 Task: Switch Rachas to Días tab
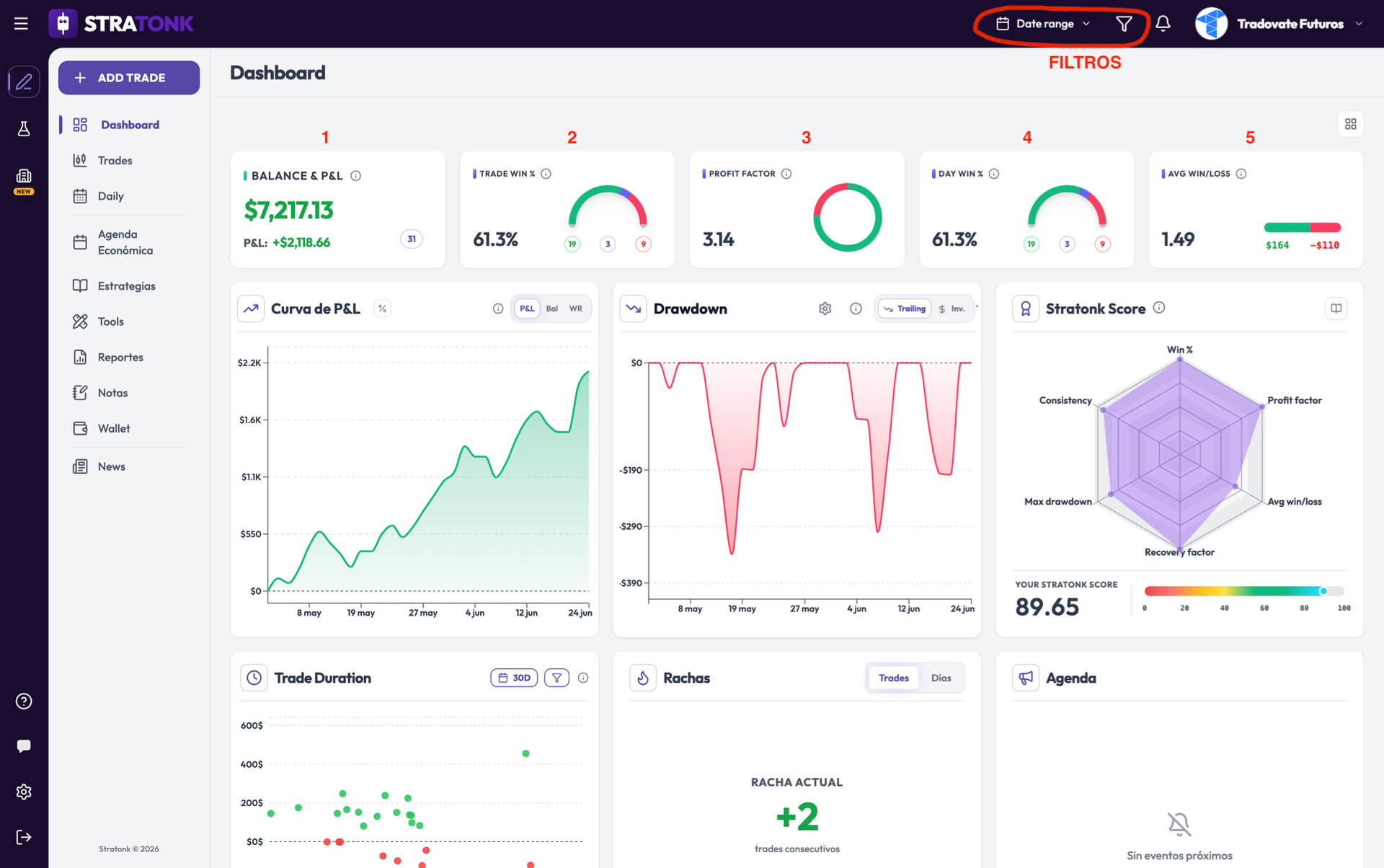[x=941, y=678]
